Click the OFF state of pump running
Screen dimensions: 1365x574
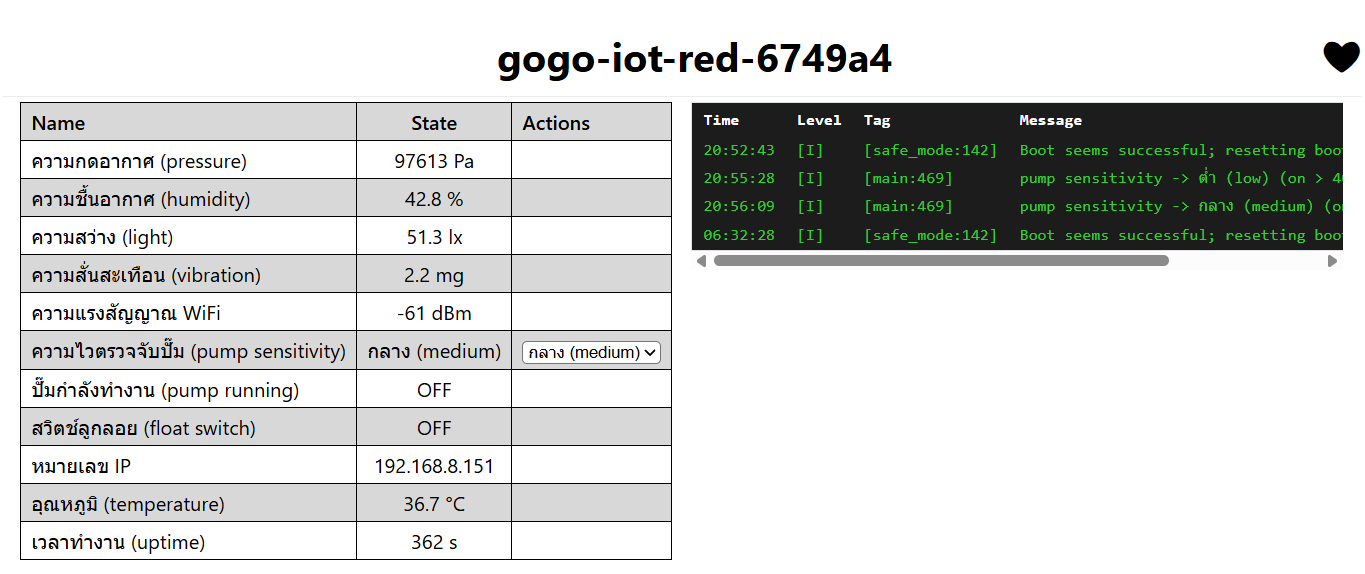tap(434, 390)
